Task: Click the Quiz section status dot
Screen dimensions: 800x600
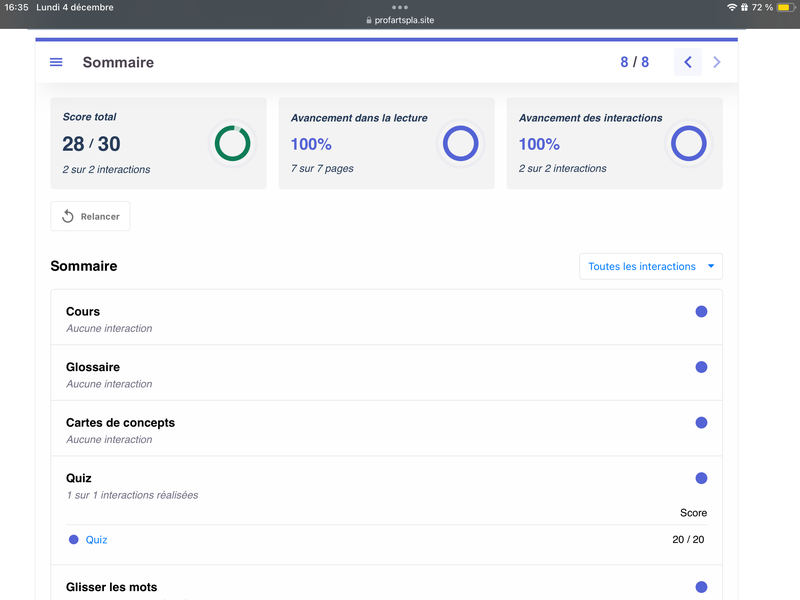Action: [x=701, y=478]
